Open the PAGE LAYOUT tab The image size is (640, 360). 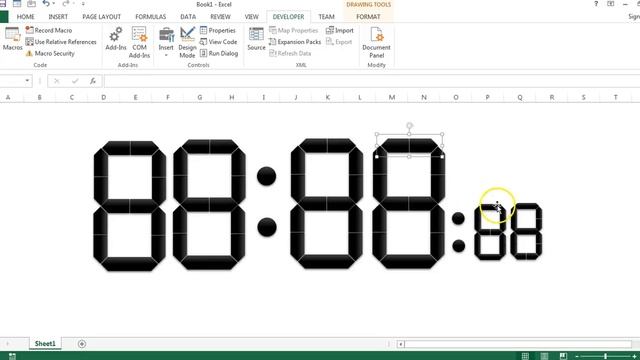coord(102,17)
